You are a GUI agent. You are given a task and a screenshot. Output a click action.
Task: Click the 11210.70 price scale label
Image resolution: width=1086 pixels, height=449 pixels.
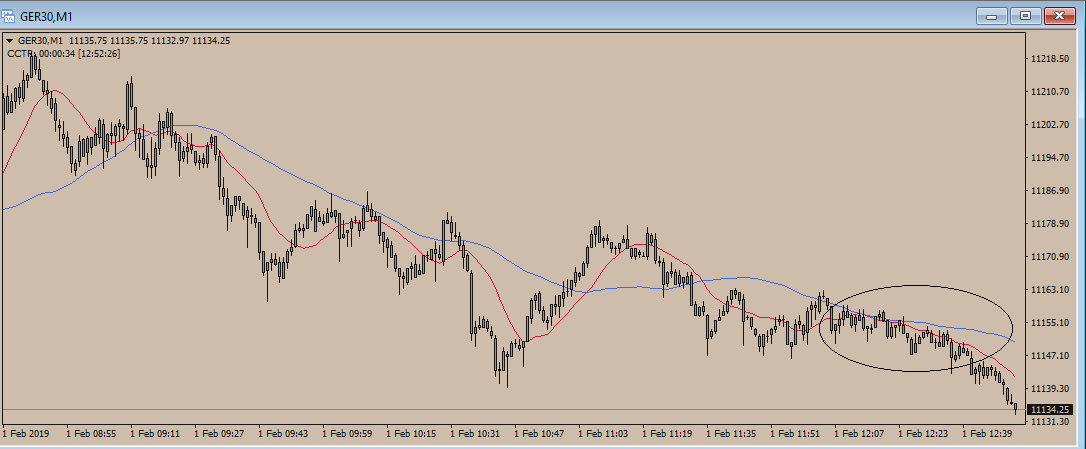pyautogui.click(x=1051, y=91)
